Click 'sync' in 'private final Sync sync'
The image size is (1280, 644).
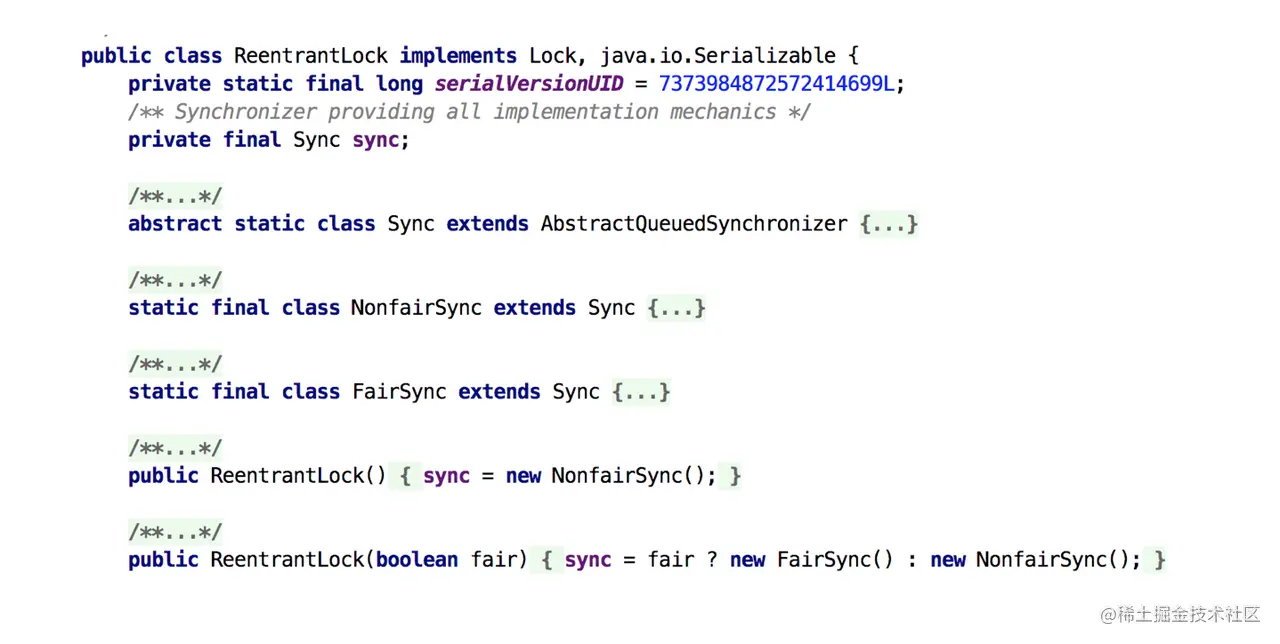click(376, 140)
